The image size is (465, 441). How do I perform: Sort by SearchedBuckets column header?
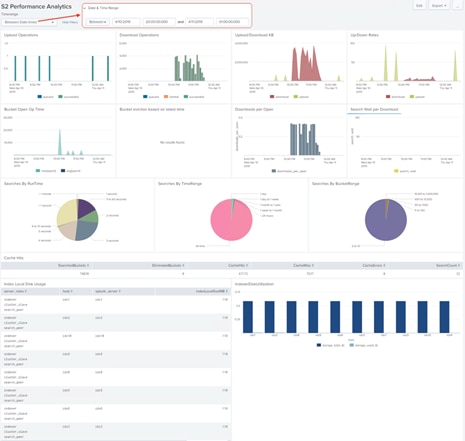73,265
